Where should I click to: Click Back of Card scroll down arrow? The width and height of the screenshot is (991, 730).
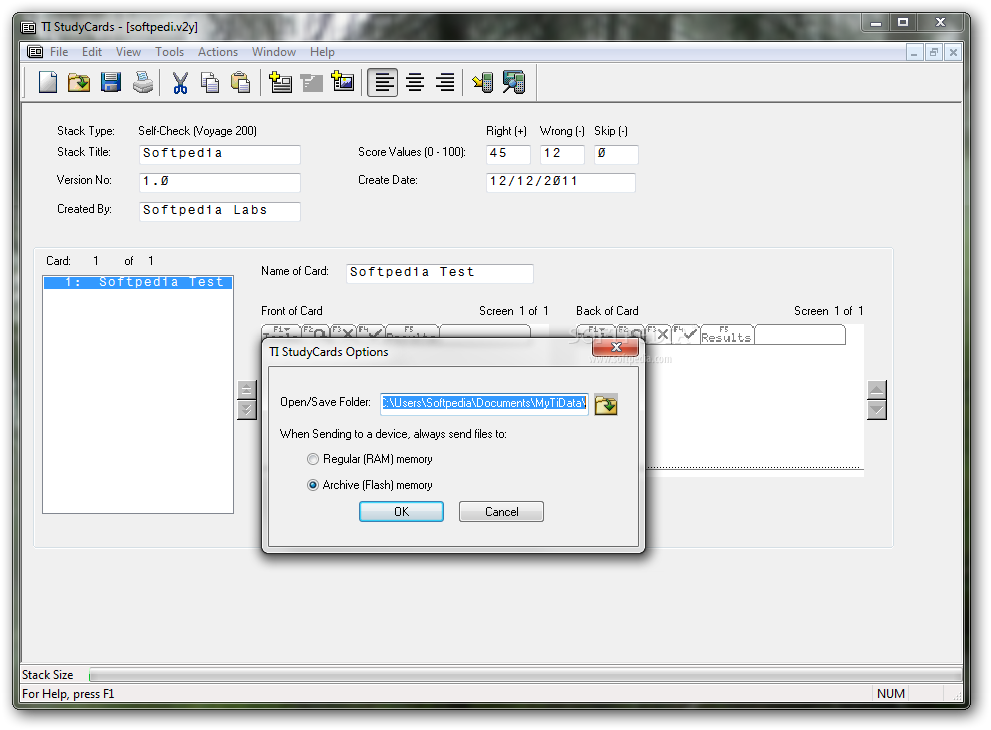tap(877, 410)
